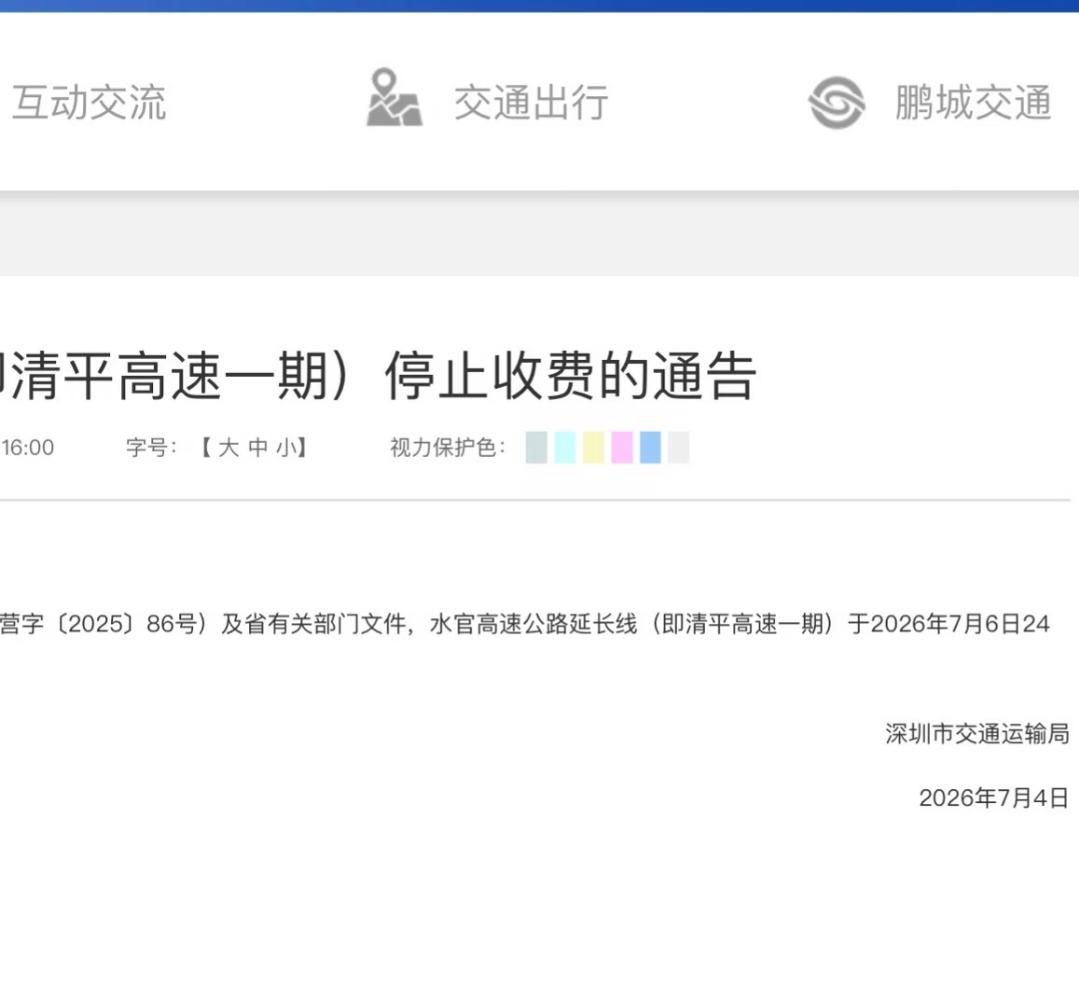1079x991 pixels.
Task: Open the 鹏城交通 navigation item
Action: pyautogui.click(x=972, y=103)
